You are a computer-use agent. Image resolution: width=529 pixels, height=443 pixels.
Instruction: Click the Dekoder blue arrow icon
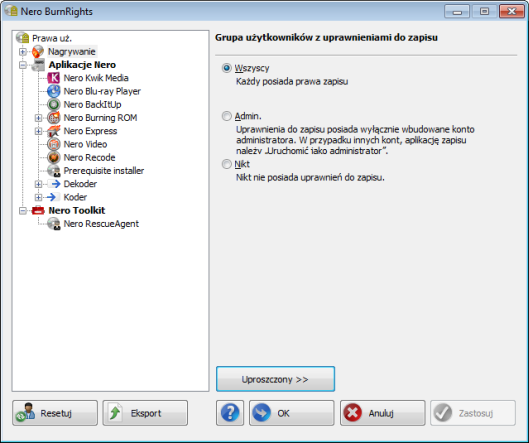coord(54,184)
